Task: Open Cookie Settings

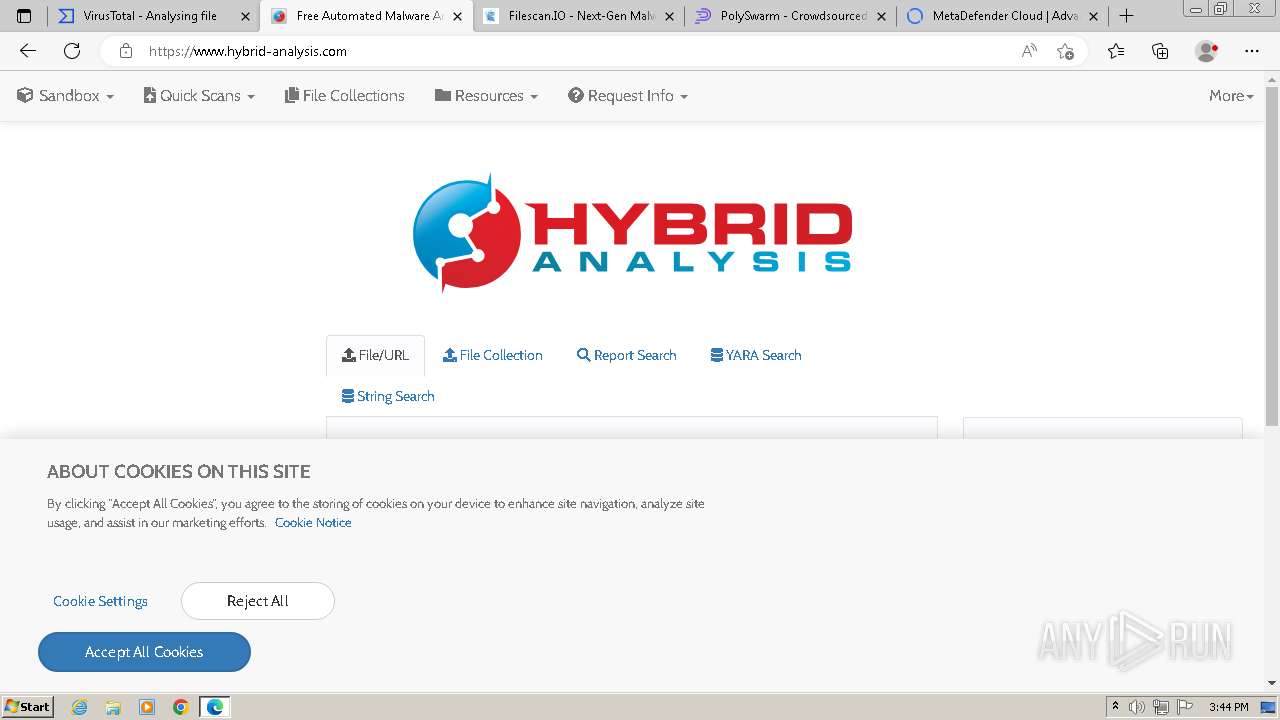Action: (x=100, y=601)
